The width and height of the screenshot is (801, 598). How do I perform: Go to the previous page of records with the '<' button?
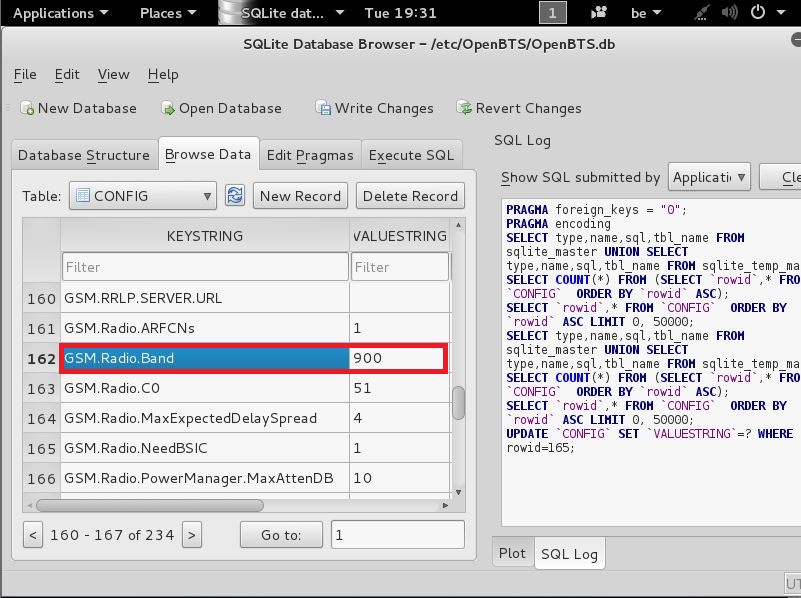point(33,535)
